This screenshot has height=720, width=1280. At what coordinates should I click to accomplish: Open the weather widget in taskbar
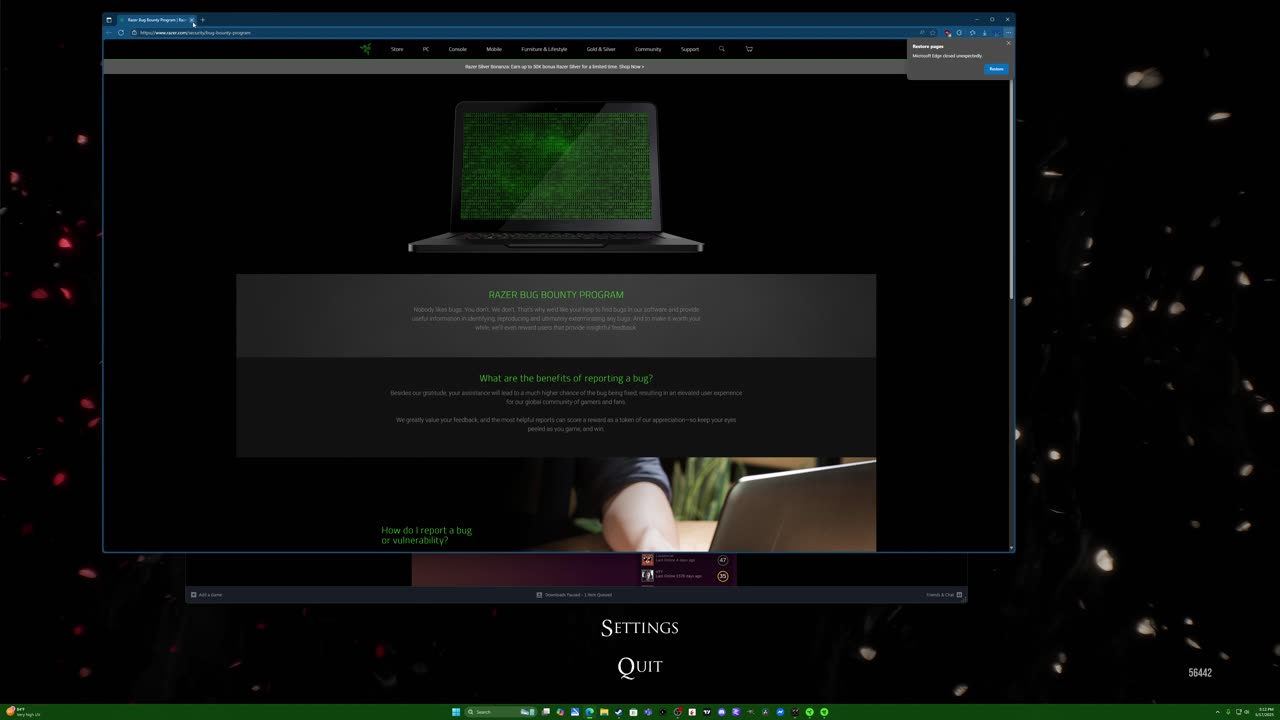[22, 712]
